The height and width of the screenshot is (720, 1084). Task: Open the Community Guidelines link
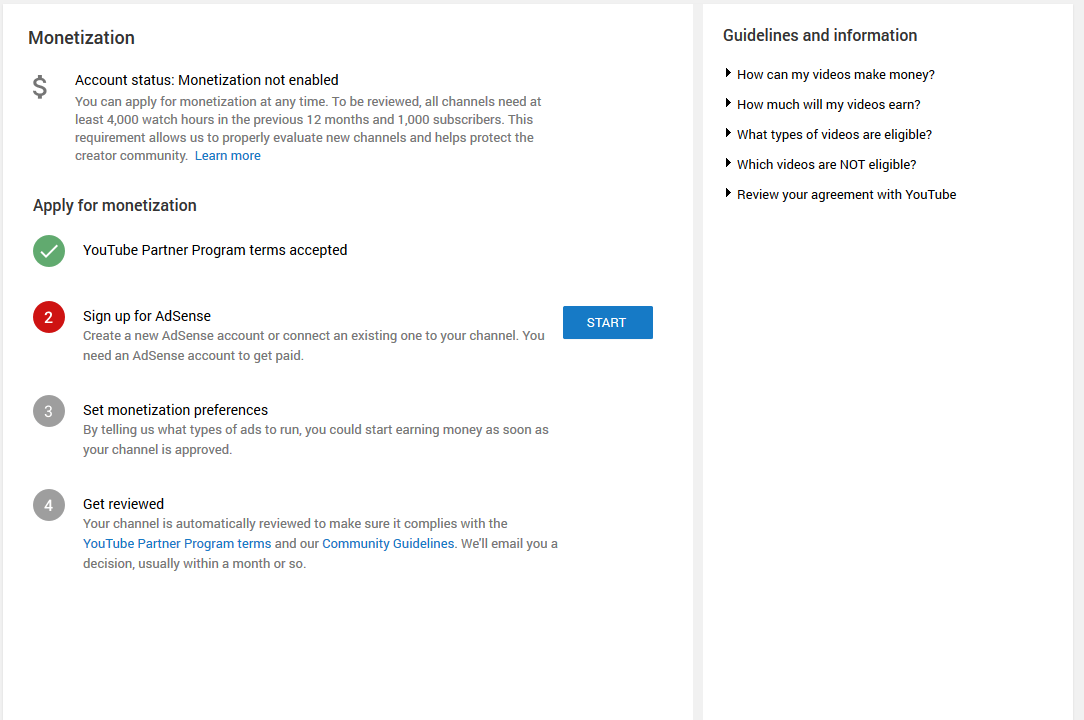pyautogui.click(x=388, y=544)
